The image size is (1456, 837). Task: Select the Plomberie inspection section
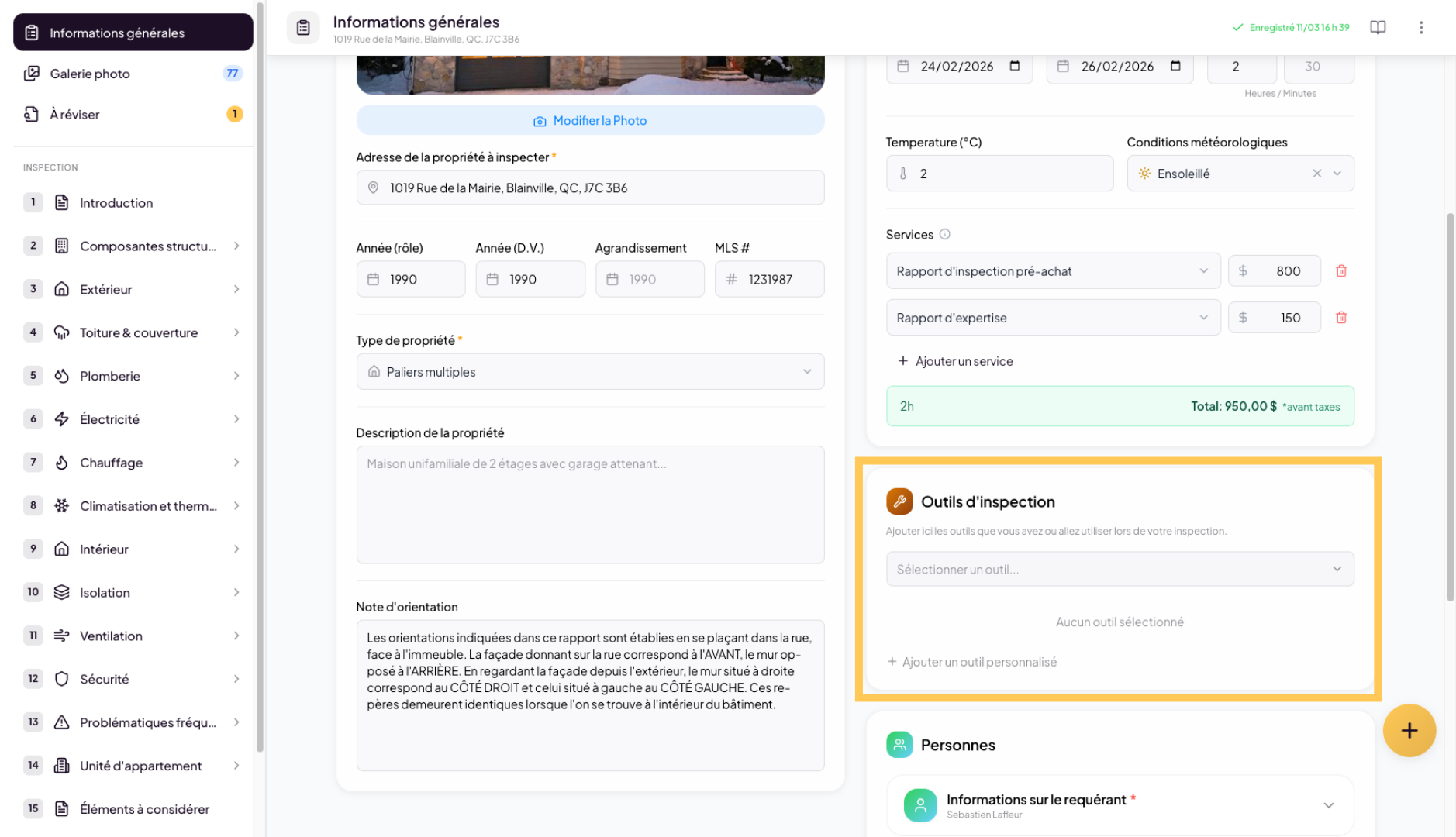[x=109, y=376]
